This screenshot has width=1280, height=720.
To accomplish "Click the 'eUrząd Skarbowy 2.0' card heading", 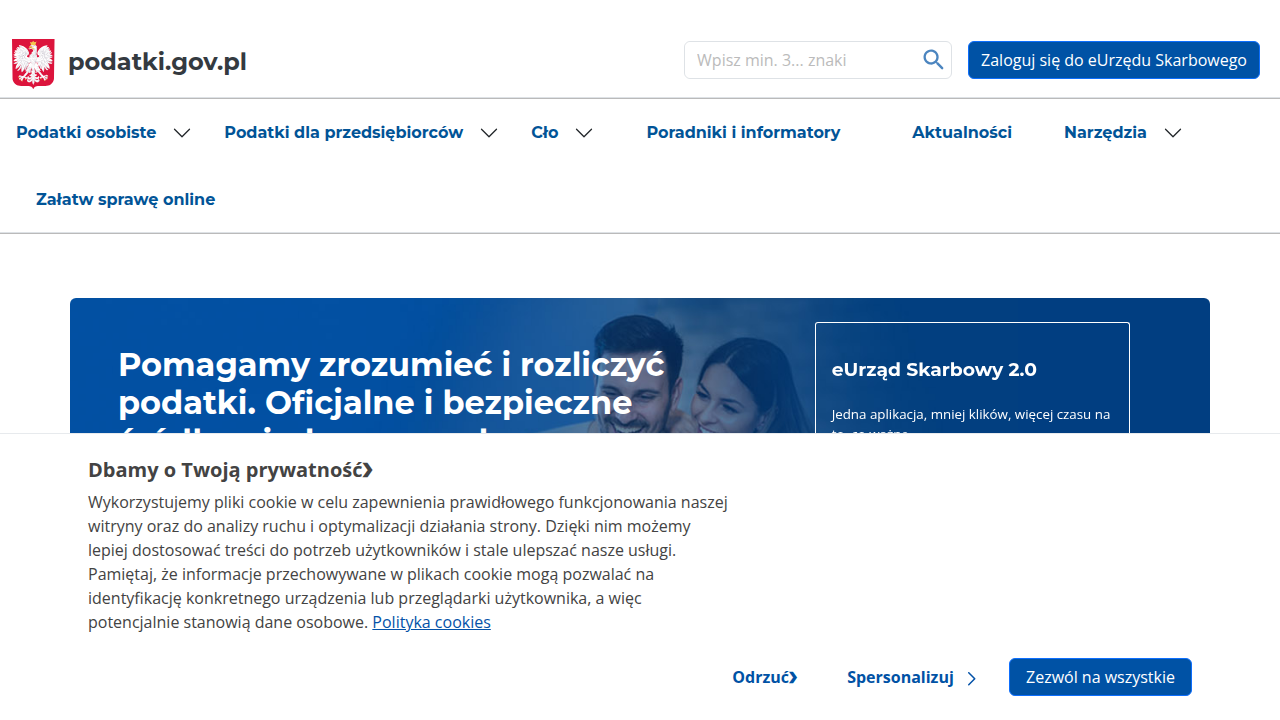I will (x=934, y=369).
